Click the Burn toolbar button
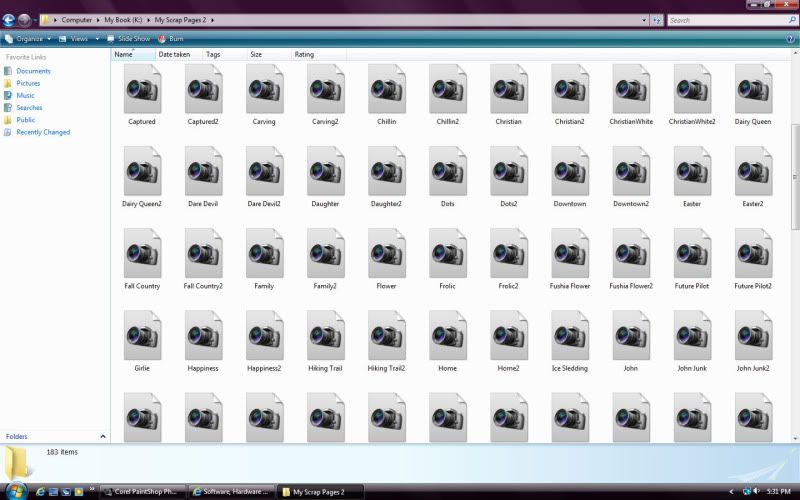Image resolution: width=800 pixels, height=500 pixels. tap(170, 38)
